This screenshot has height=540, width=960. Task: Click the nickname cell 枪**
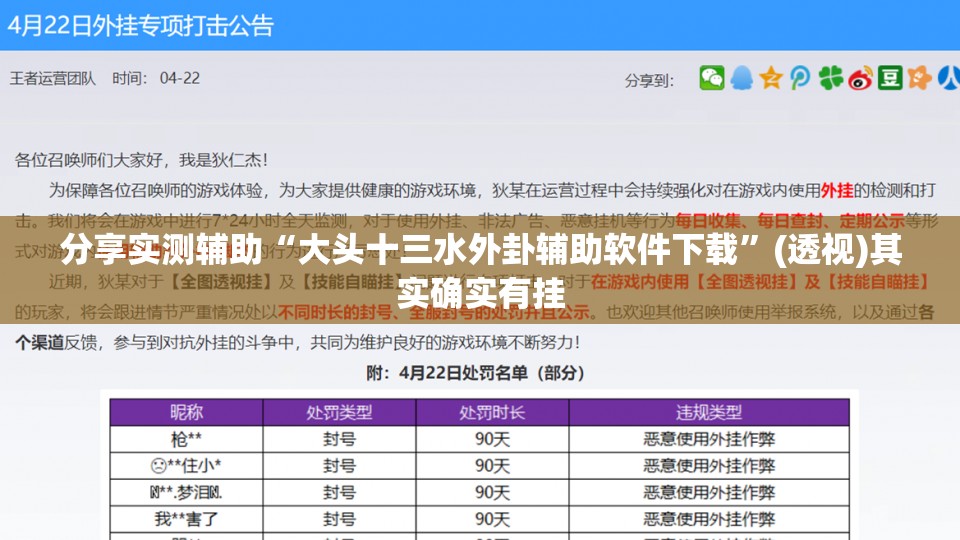[186, 439]
